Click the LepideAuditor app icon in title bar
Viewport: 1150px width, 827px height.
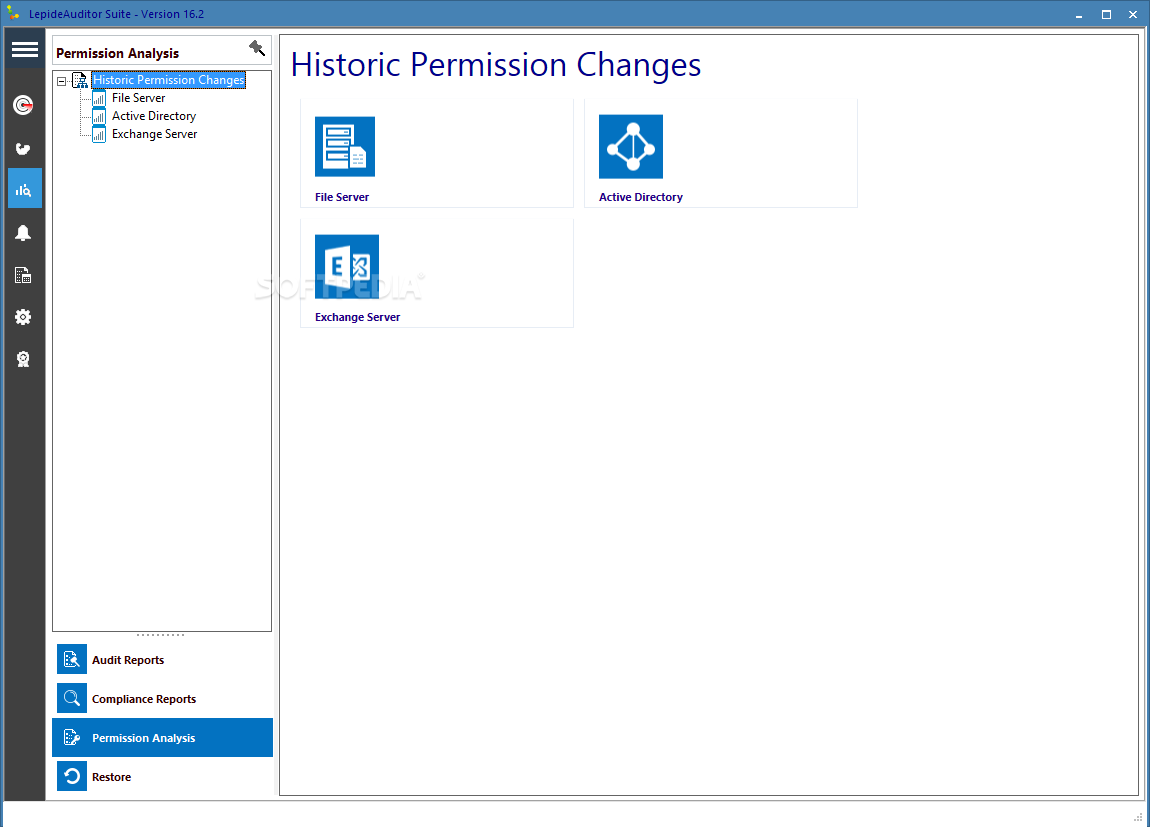click(x=13, y=13)
